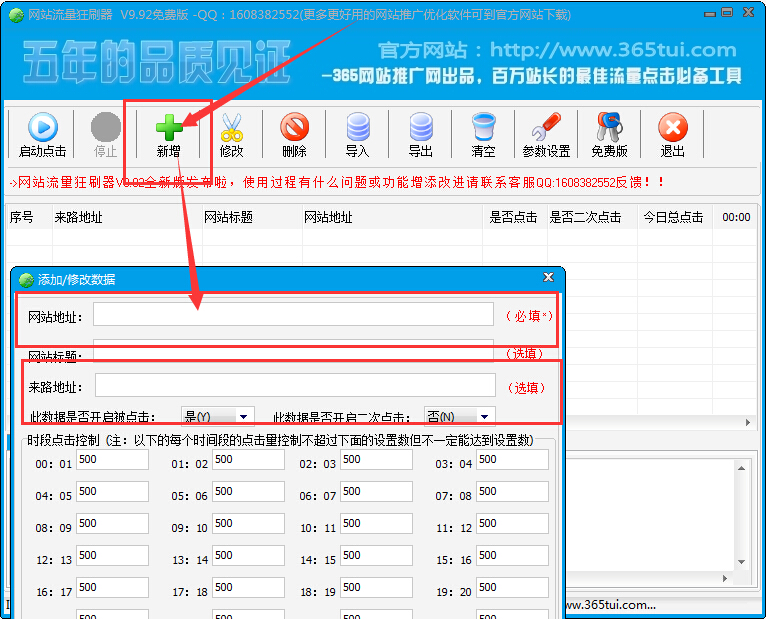The height and width of the screenshot is (619, 766).
Task: Click the 14:15 time slot field
Action: pyautogui.click(x=376, y=555)
